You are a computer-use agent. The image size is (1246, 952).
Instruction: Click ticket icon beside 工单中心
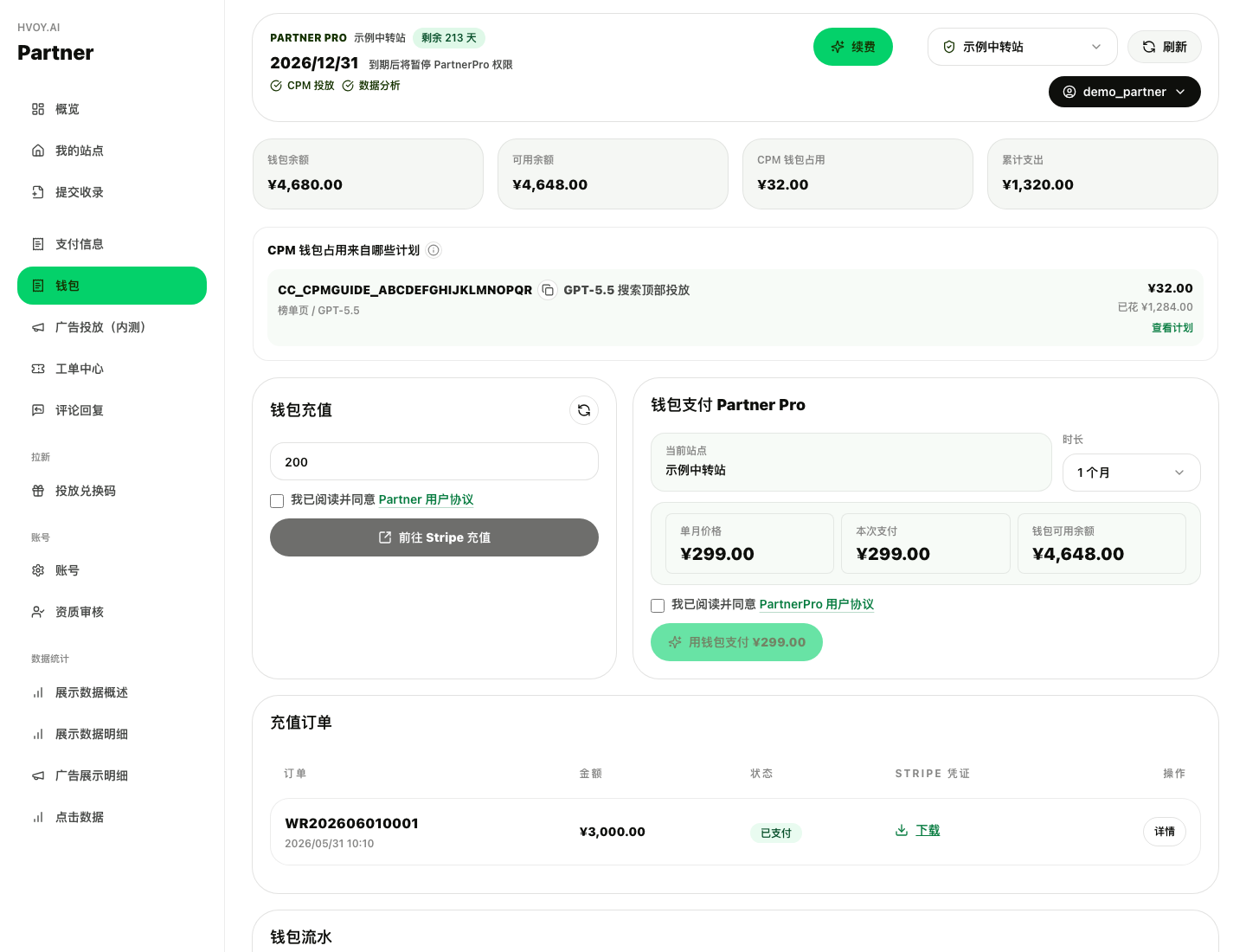(x=38, y=369)
